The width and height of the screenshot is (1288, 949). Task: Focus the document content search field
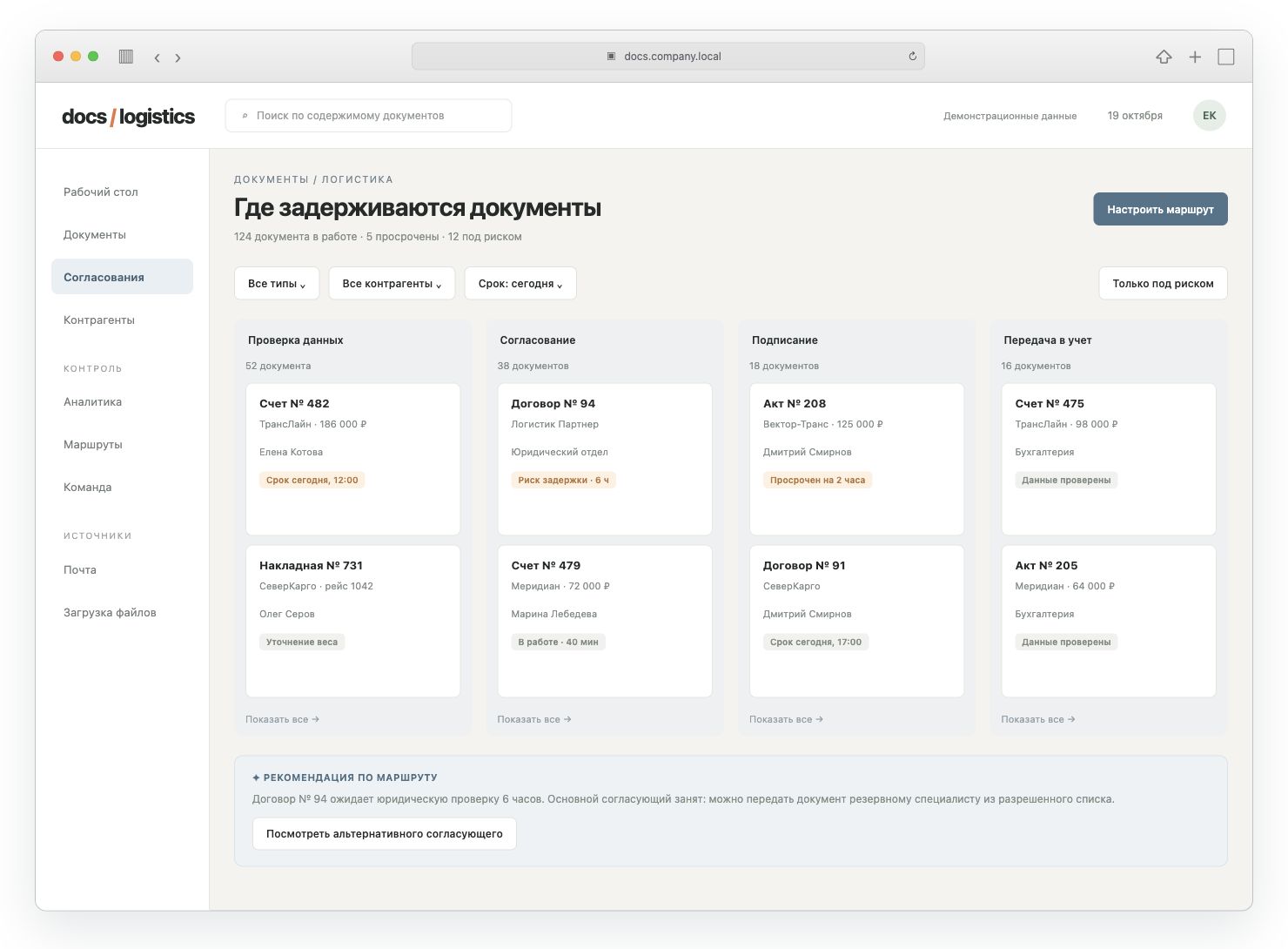[368, 116]
